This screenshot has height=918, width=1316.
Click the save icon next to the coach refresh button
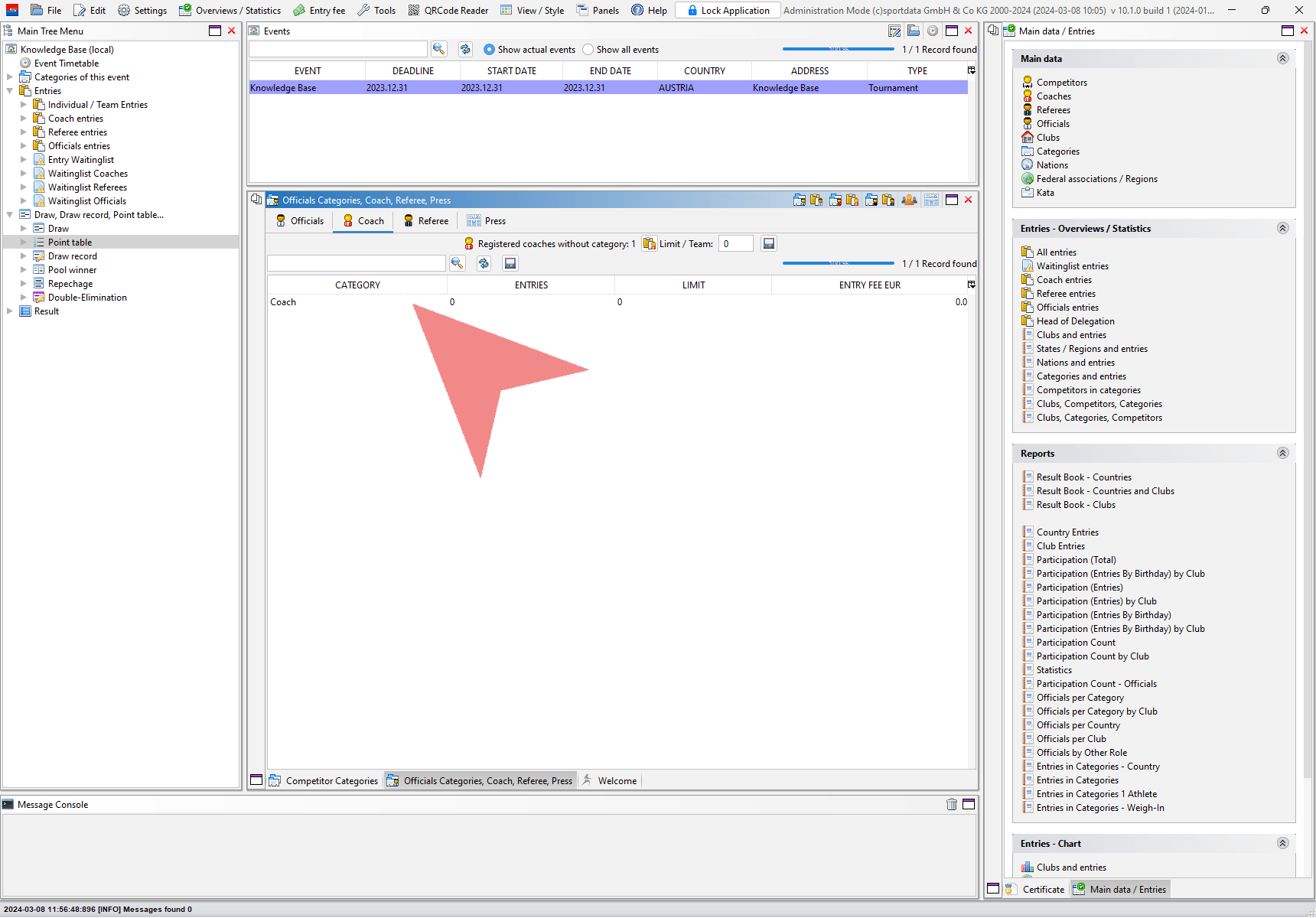(x=510, y=263)
